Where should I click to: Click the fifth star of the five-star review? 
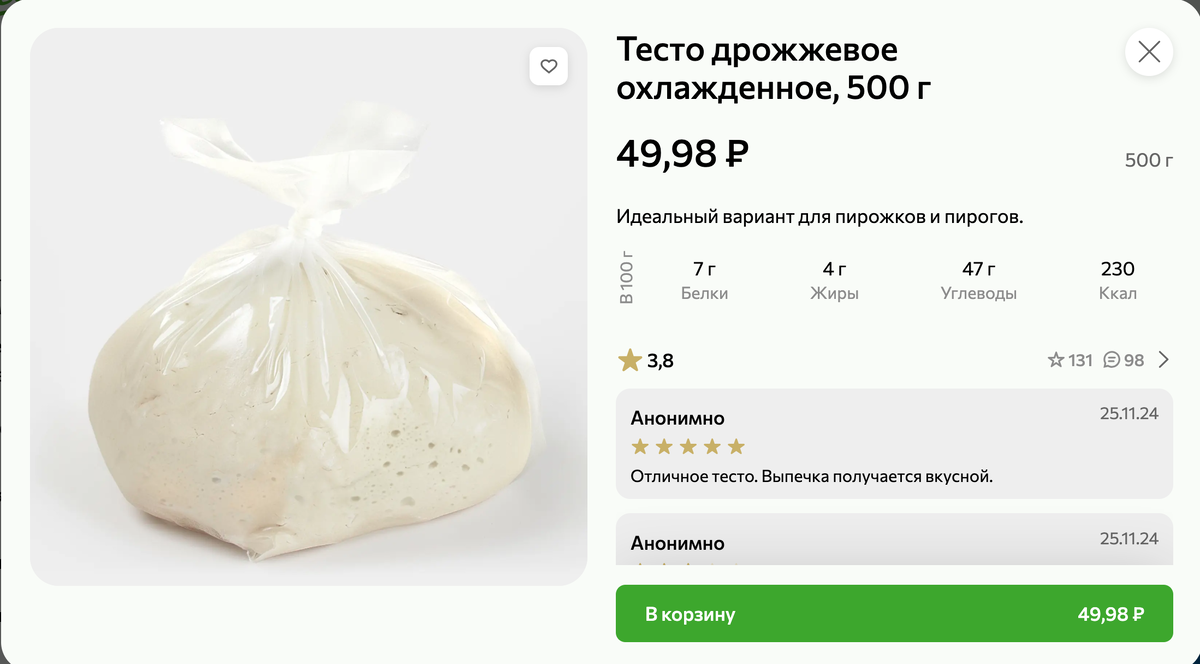pos(738,445)
